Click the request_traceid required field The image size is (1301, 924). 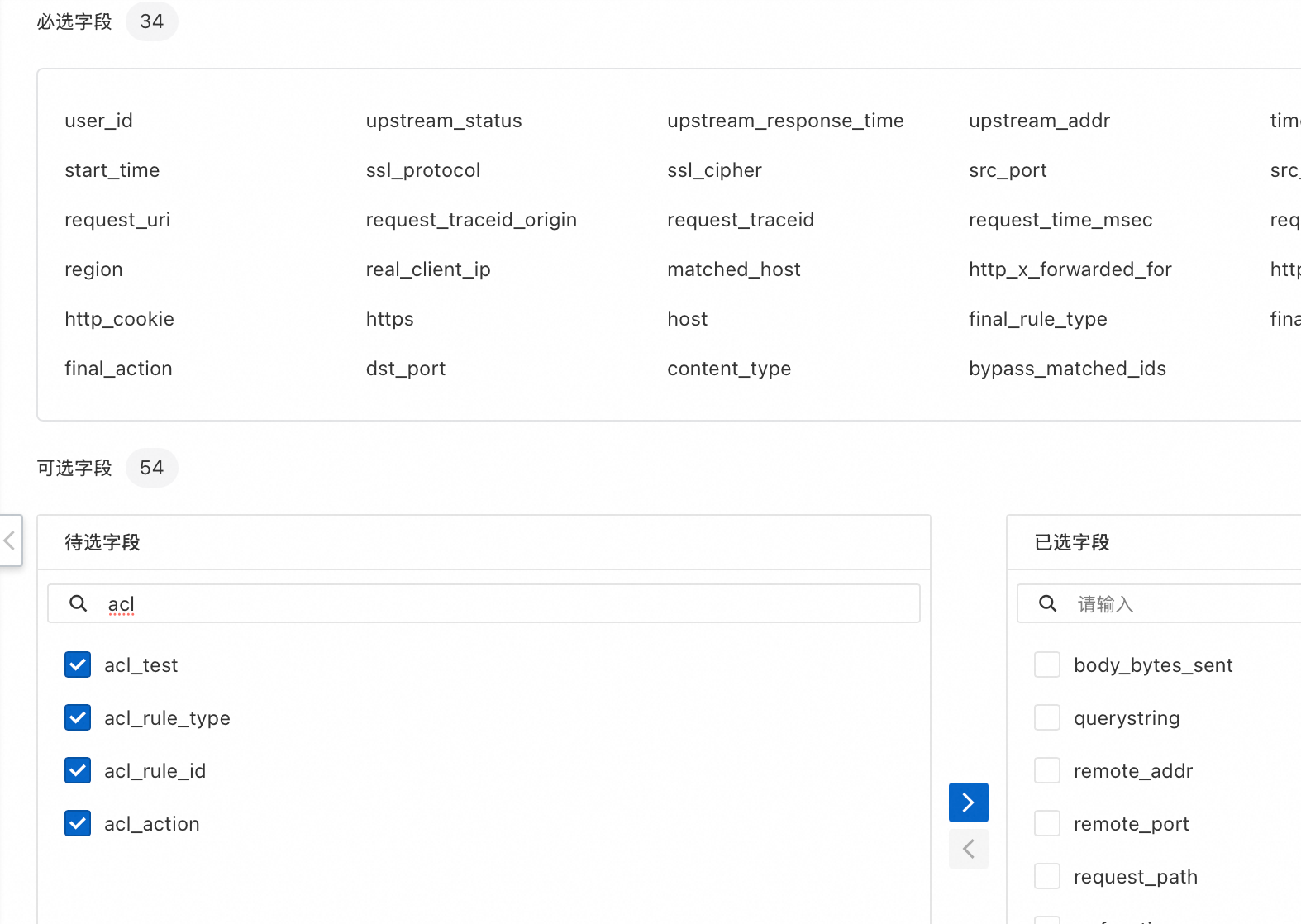click(741, 220)
